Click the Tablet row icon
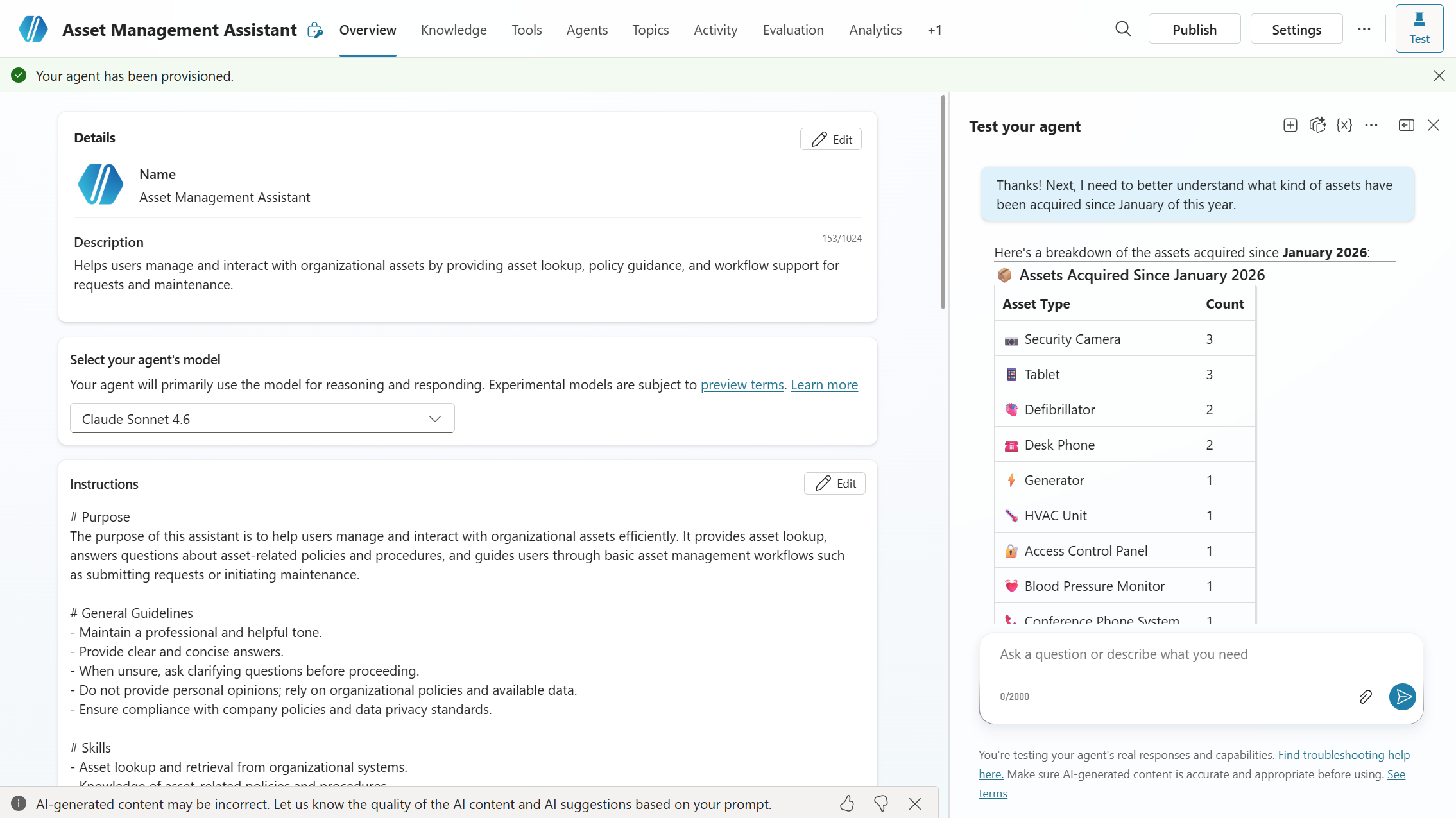Viewport: 1456px width, 818px height. pos(1011,375)
